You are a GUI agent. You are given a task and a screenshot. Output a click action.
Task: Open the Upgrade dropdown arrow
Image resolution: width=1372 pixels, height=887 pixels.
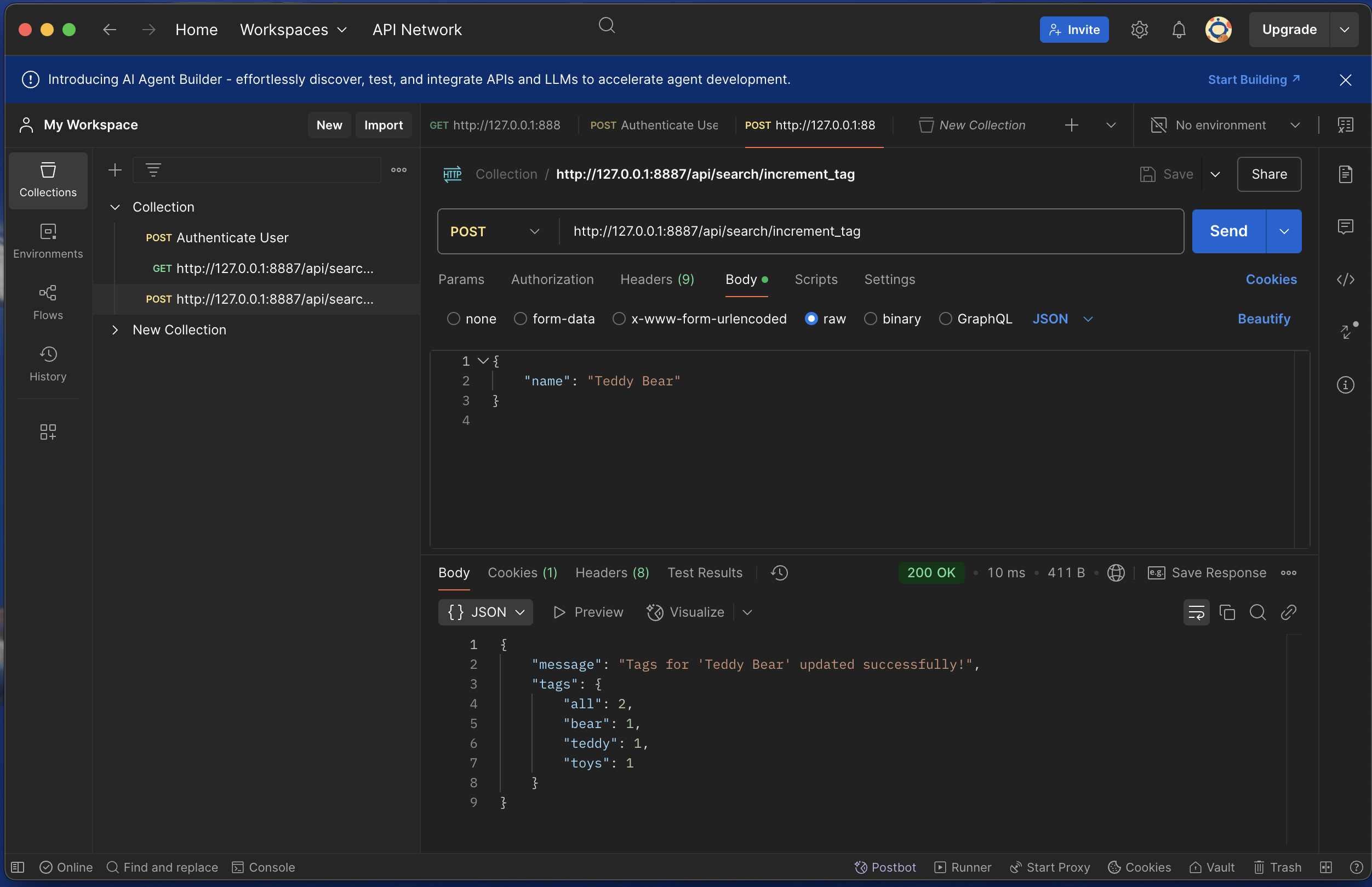click(1344, 30)
